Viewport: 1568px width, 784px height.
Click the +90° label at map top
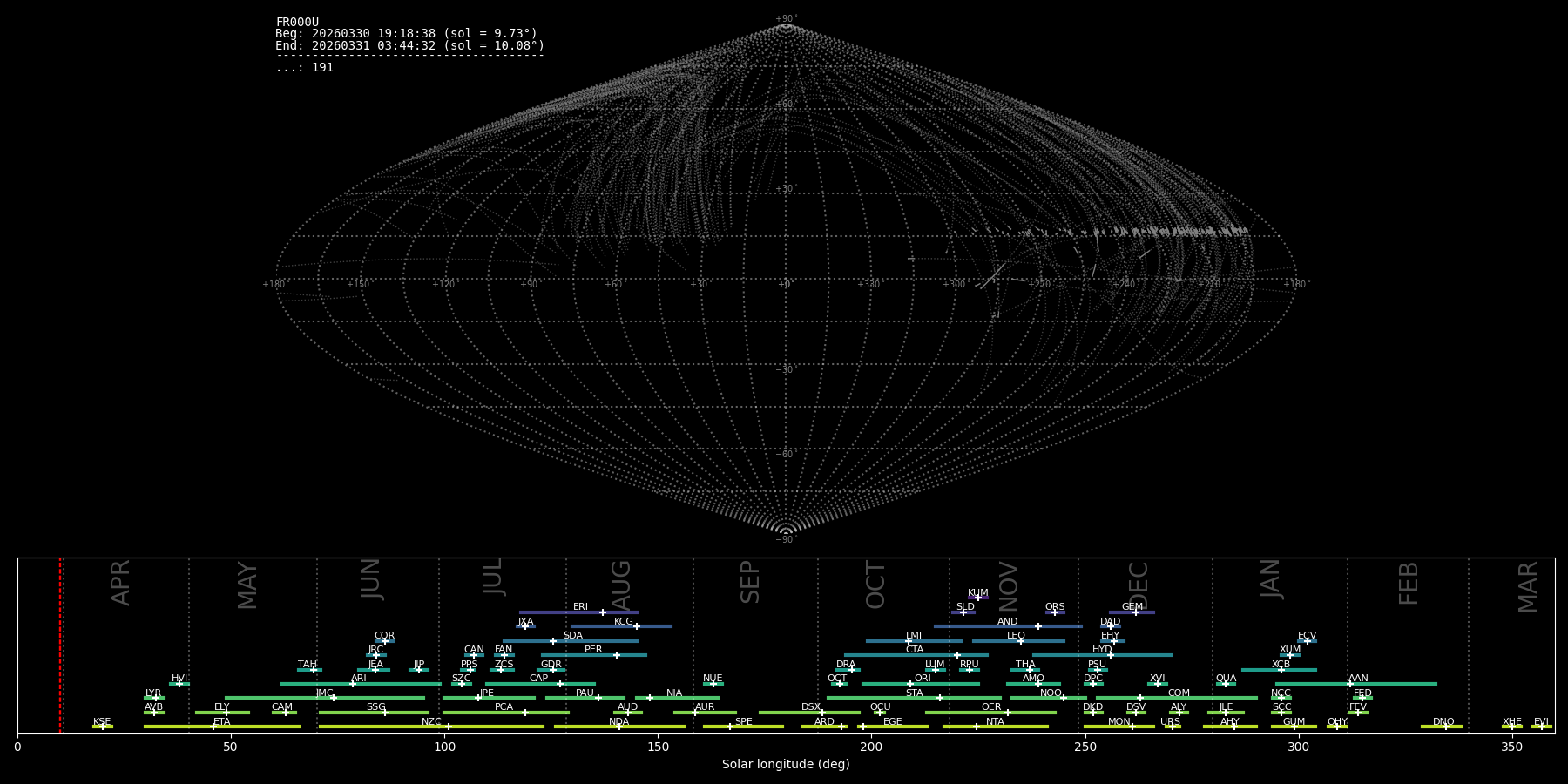[786, 18]
